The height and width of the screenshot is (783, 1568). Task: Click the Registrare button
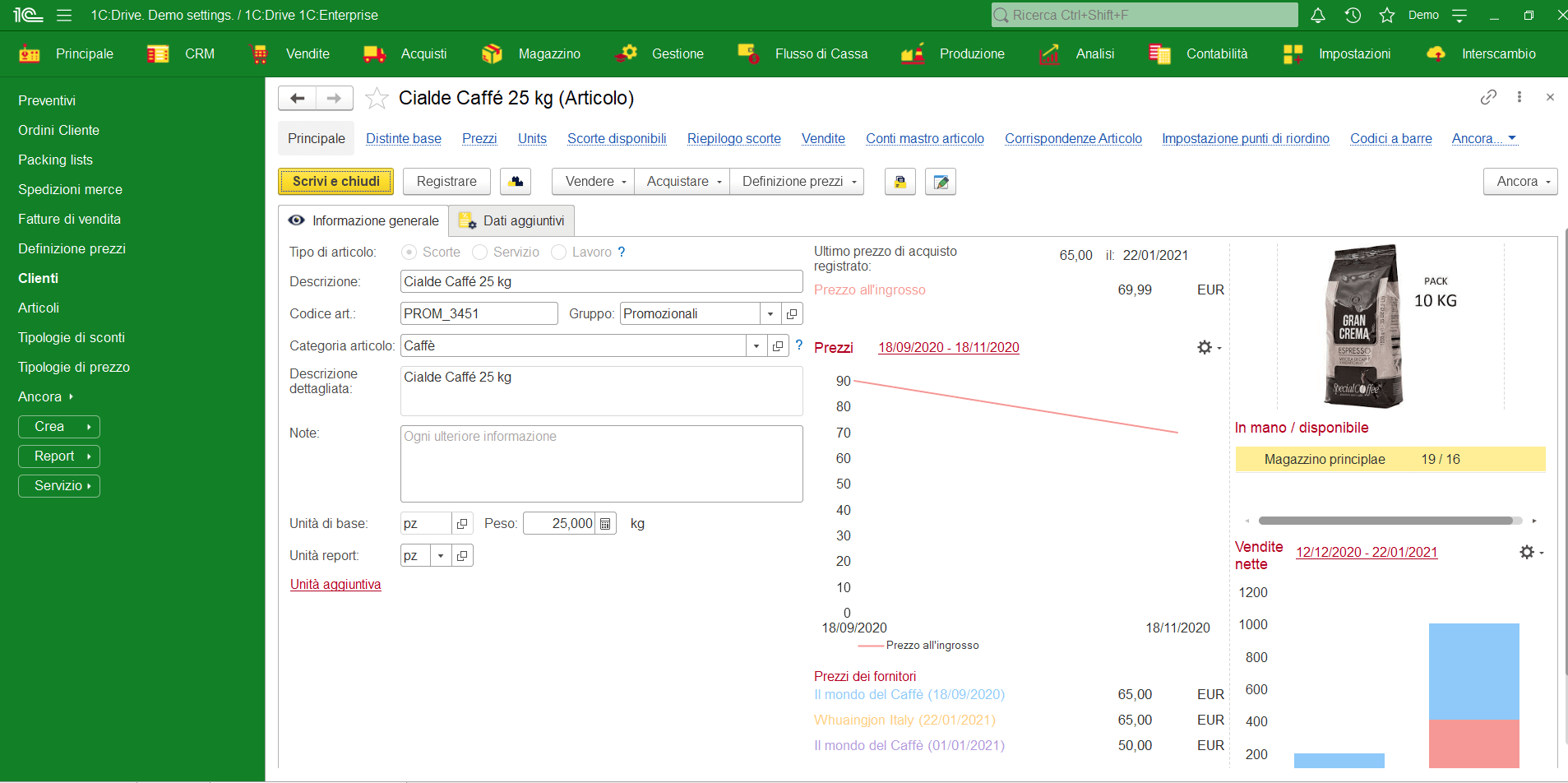[x=446, y=181]
